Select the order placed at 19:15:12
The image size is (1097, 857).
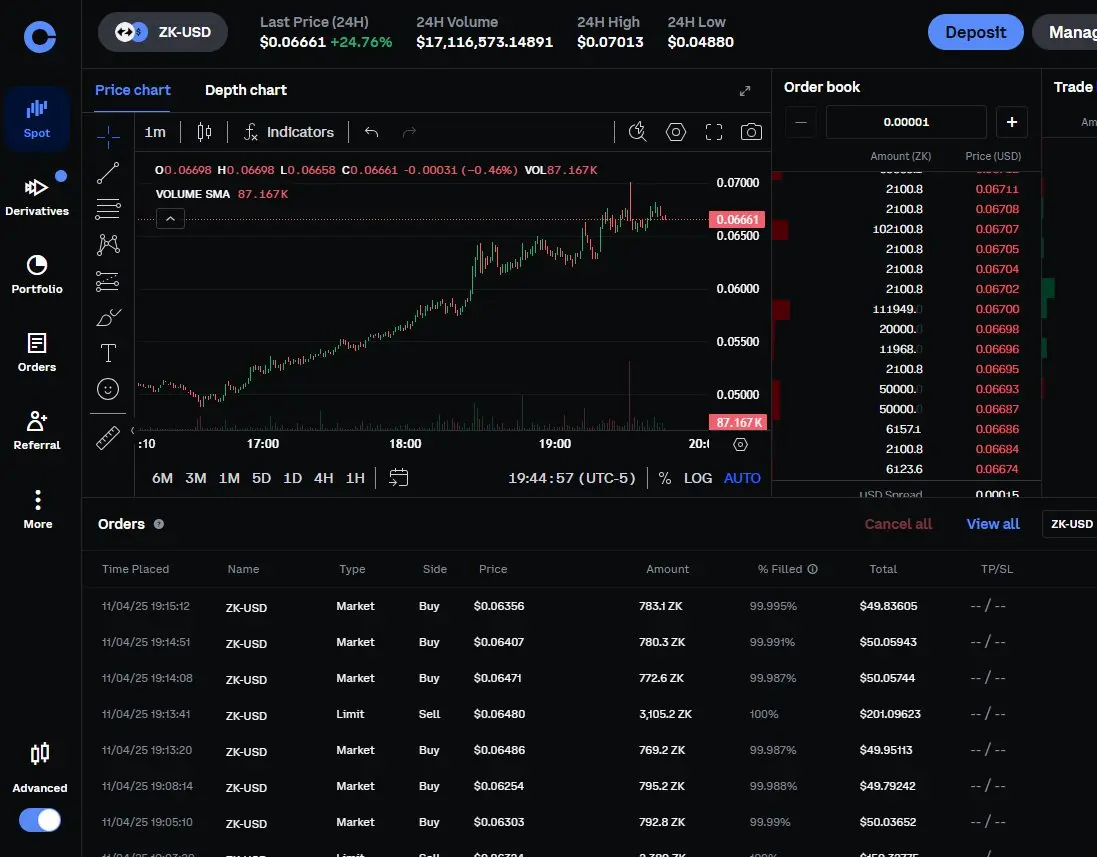(x=589, y=607)
